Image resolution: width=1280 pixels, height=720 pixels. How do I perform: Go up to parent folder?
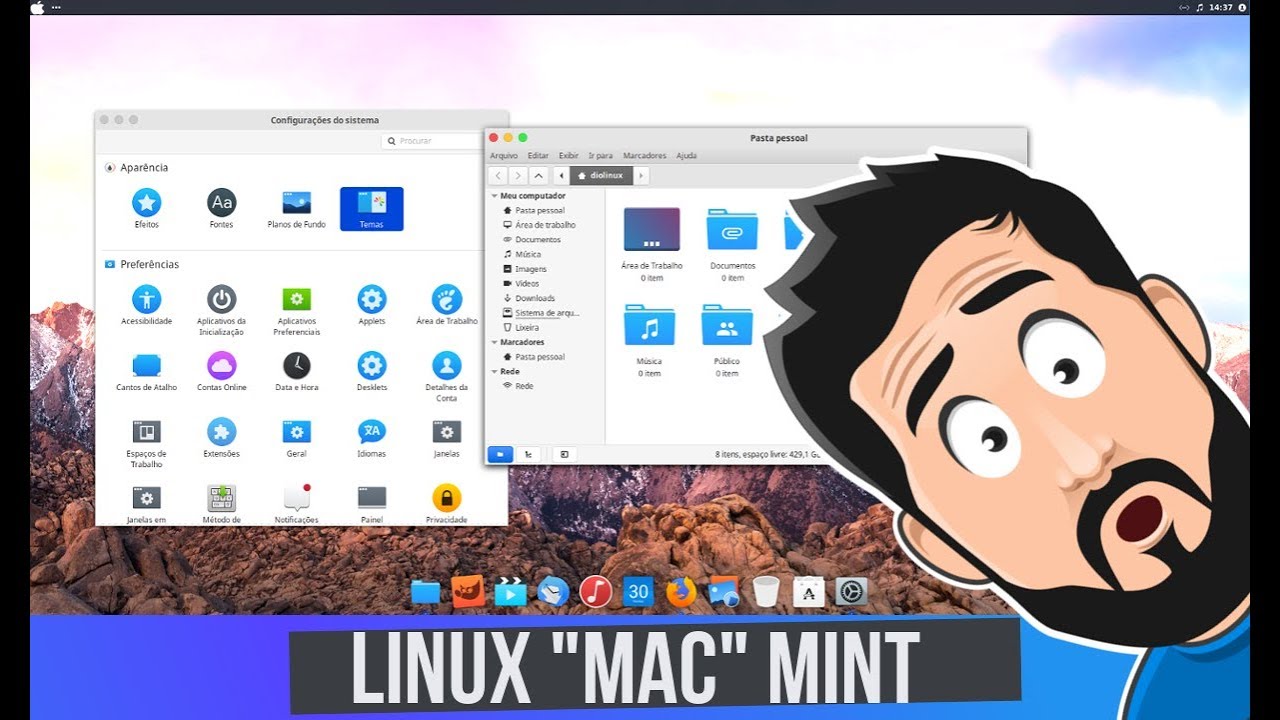539,176
